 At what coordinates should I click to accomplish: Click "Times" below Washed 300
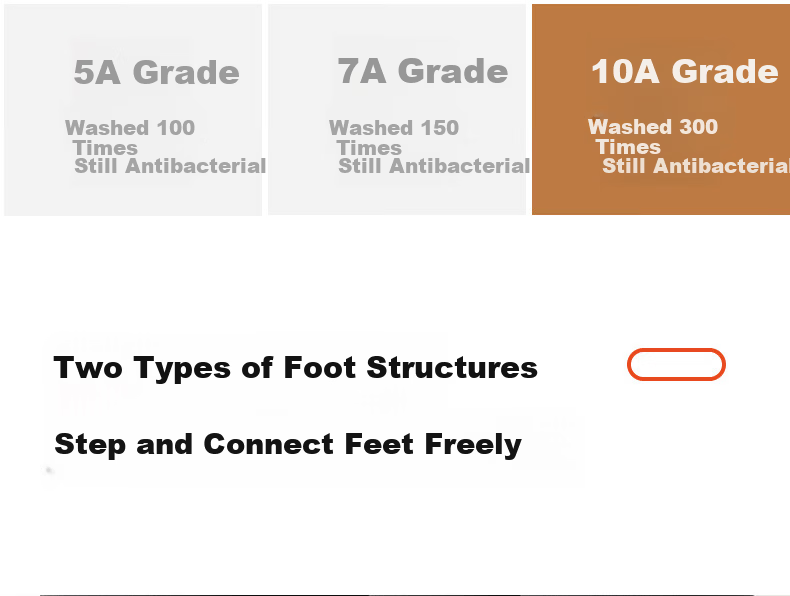(x=628, y=147)
